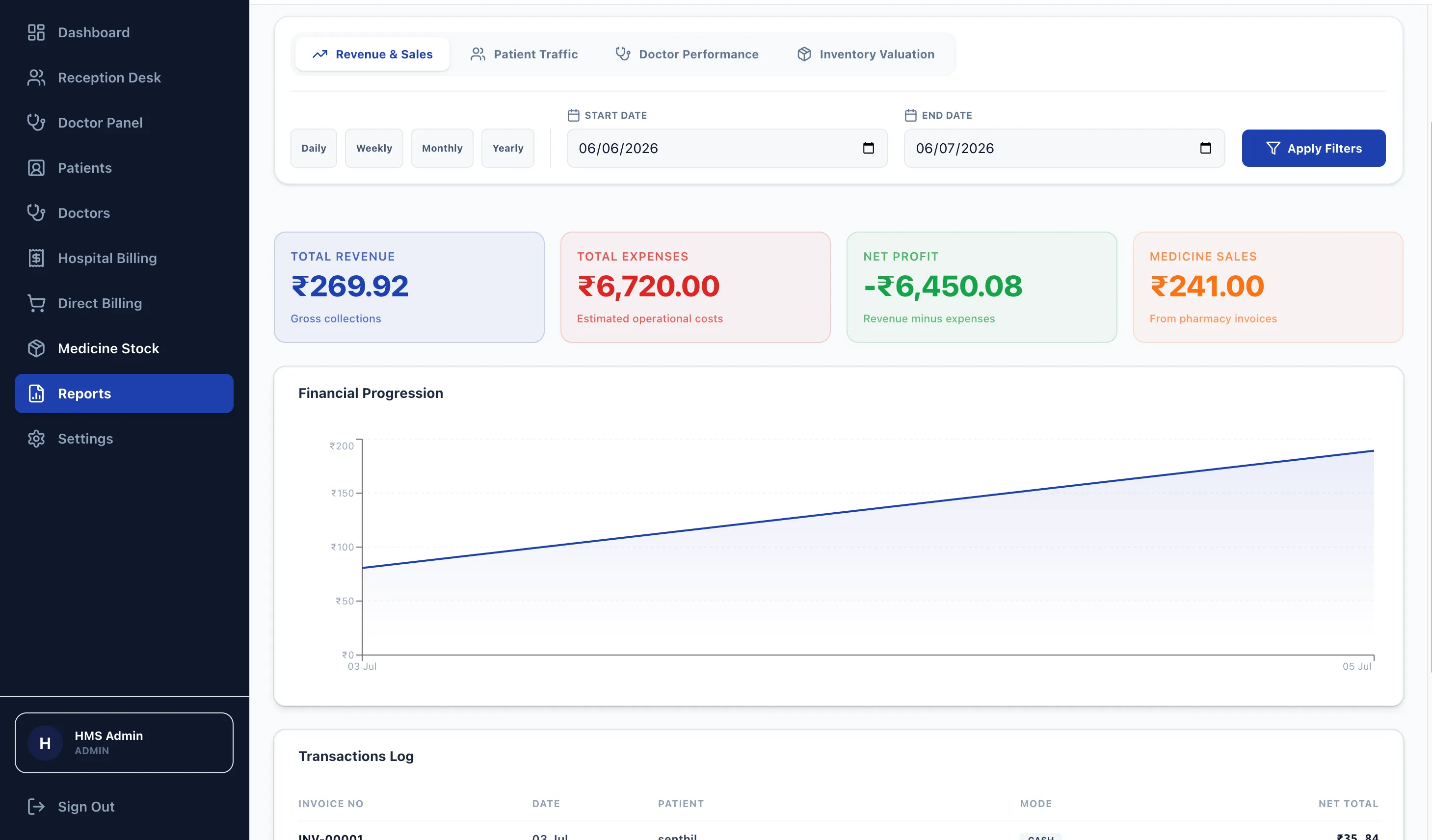
Task: Click the Reception Desk people icon
Action: click(36, 78)
